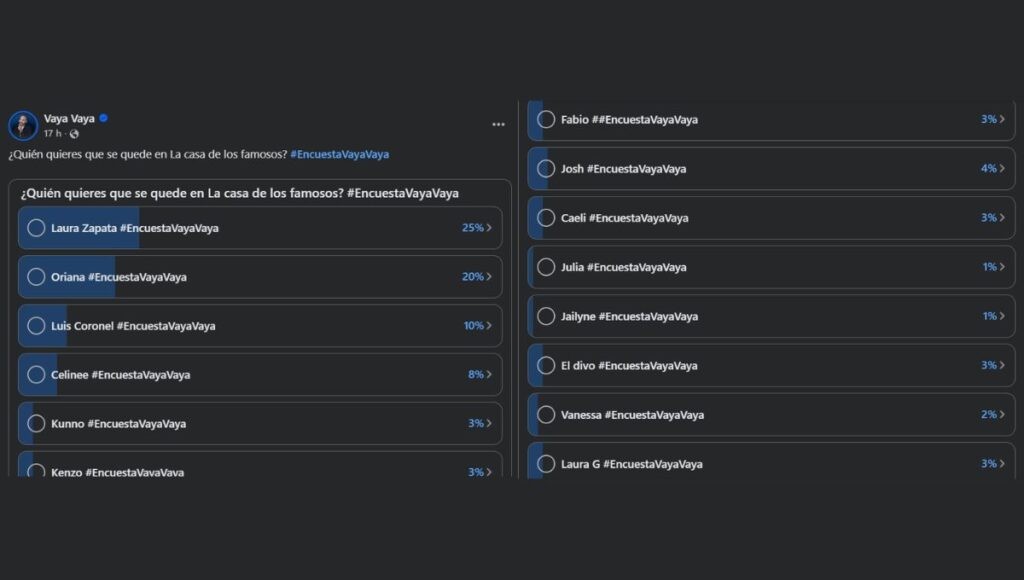Select the El divo radio button
Screen dimensions: 1024x580
coord(546,366)
